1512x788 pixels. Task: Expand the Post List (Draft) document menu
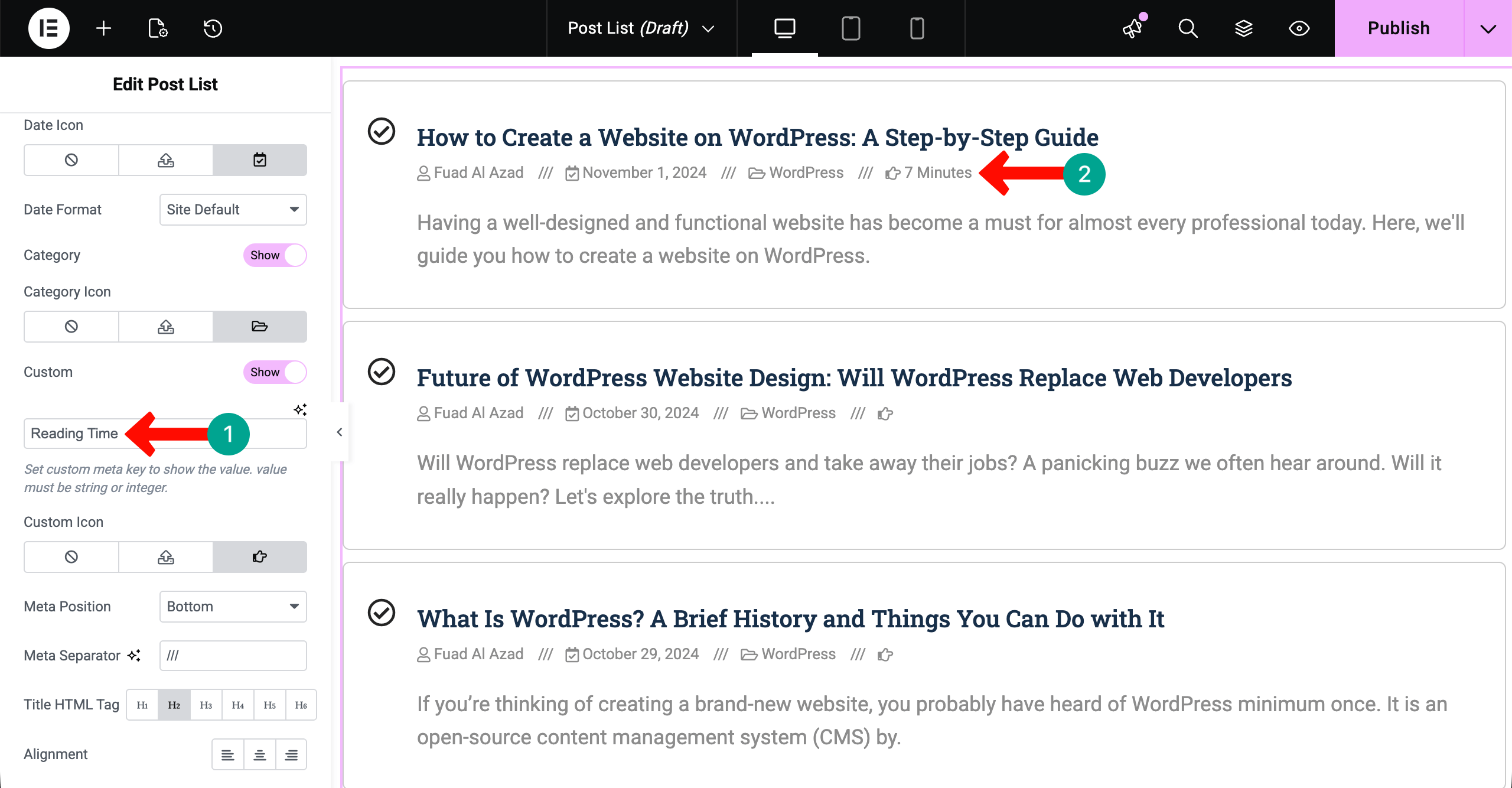641,28
